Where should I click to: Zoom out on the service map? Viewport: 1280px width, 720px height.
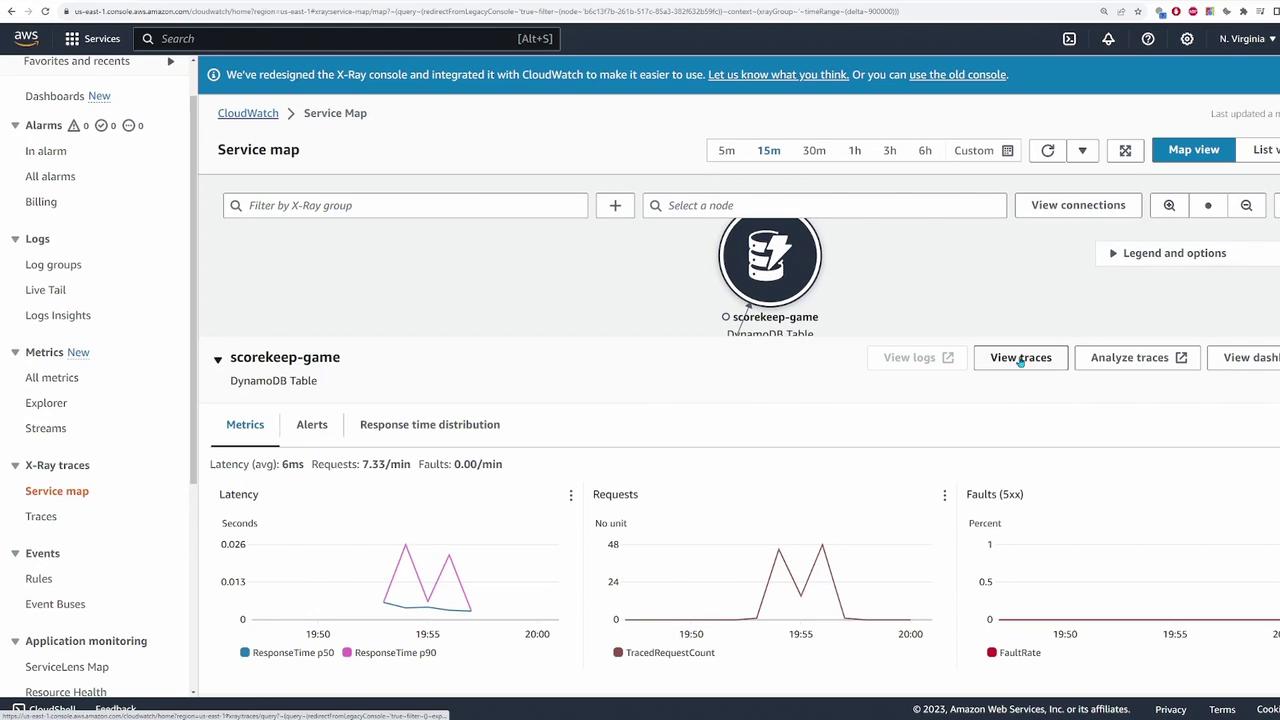[1246, 205]
